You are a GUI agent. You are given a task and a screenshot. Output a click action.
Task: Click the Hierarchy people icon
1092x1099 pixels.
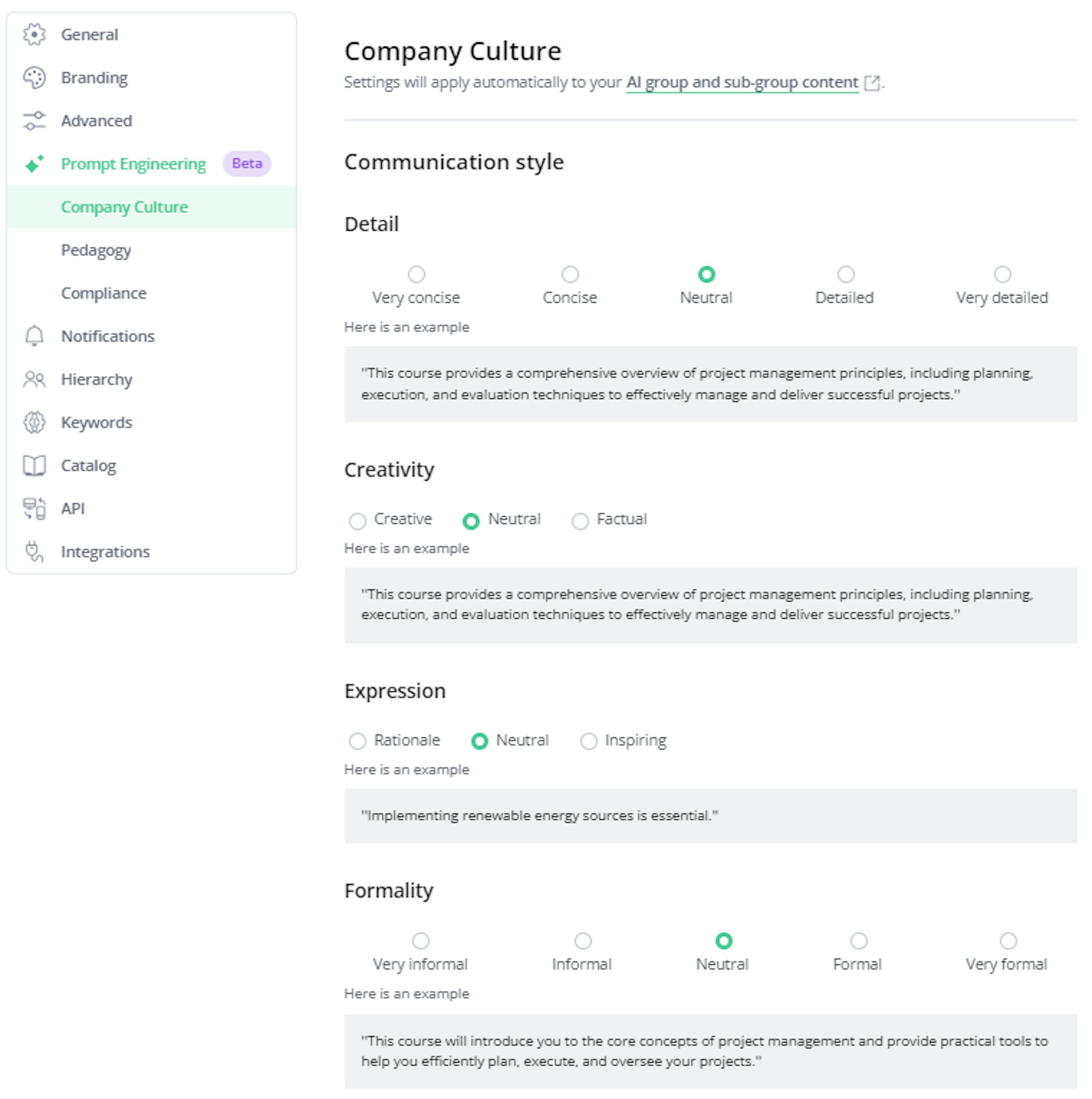[34, 379]
